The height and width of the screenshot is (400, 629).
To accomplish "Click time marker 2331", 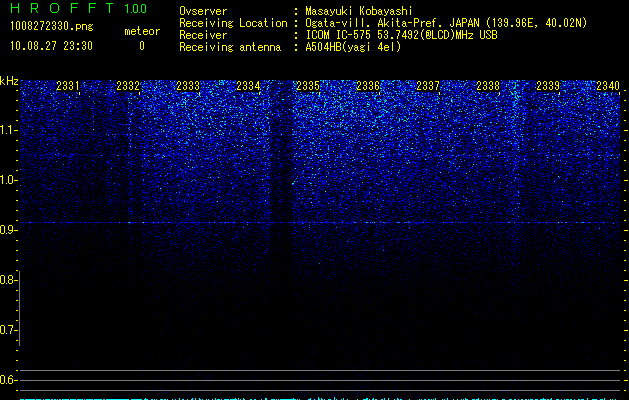I will pos(68,86).
